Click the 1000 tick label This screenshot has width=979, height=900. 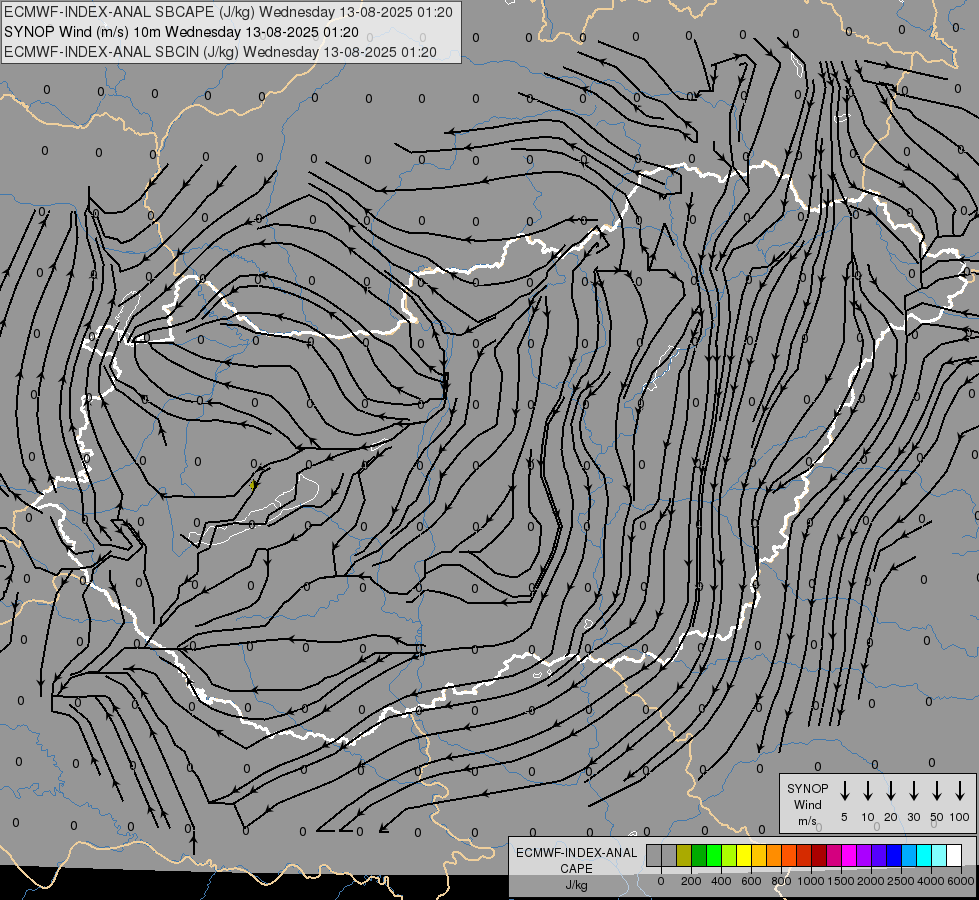810,881
